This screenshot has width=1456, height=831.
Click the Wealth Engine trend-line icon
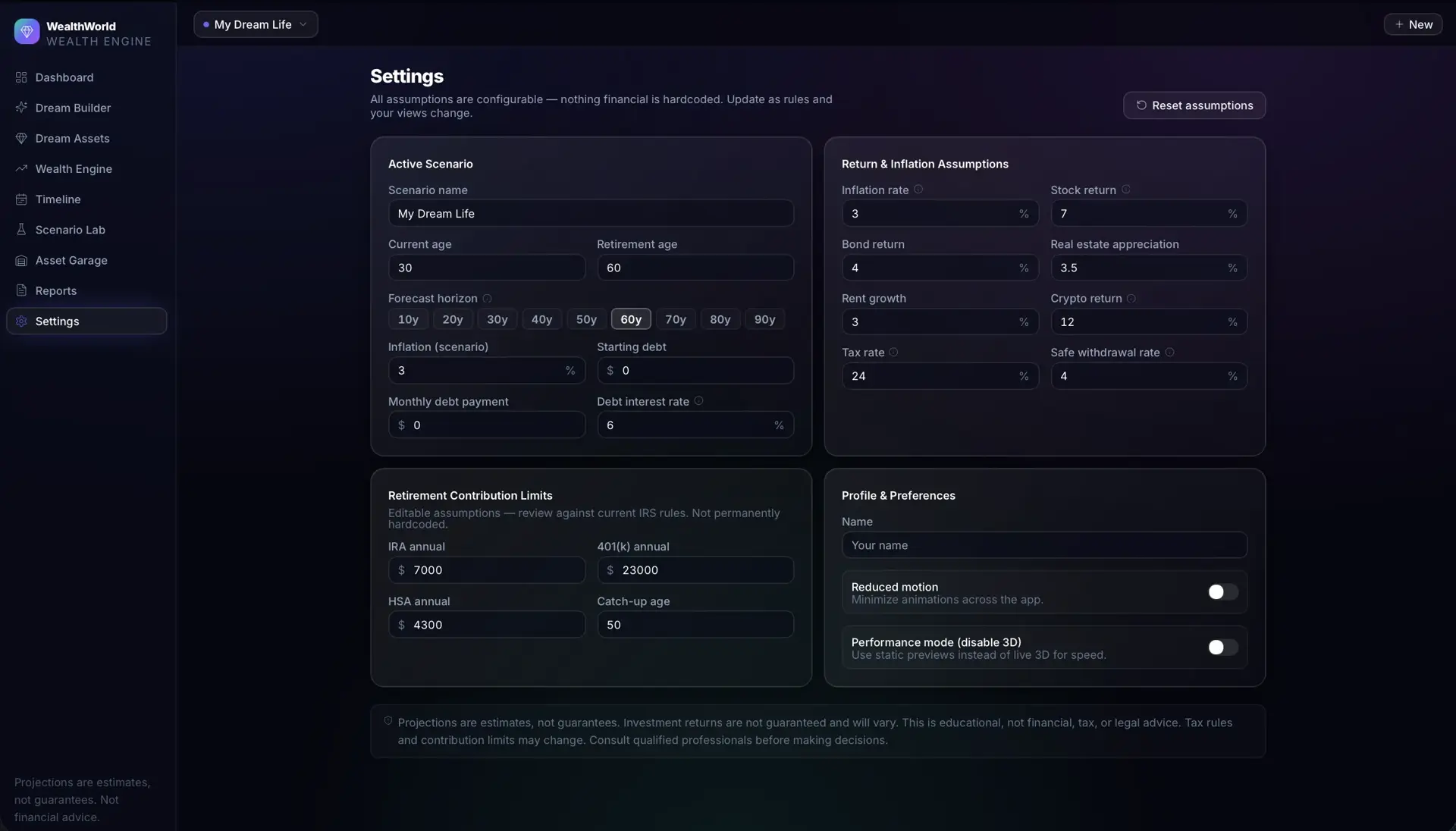(21, 168)
